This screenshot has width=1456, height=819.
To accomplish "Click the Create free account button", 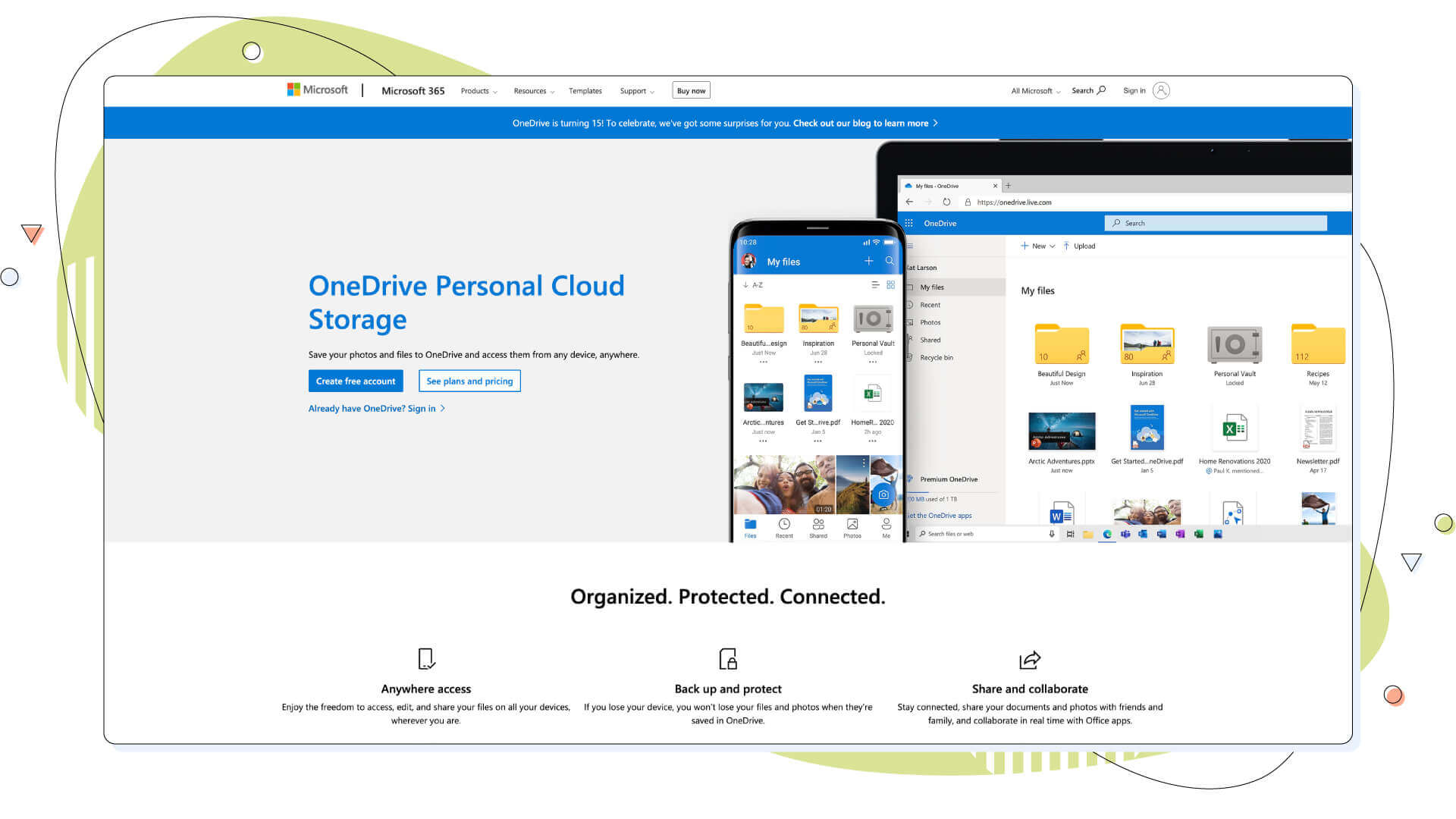I will (x=356, y=381).
